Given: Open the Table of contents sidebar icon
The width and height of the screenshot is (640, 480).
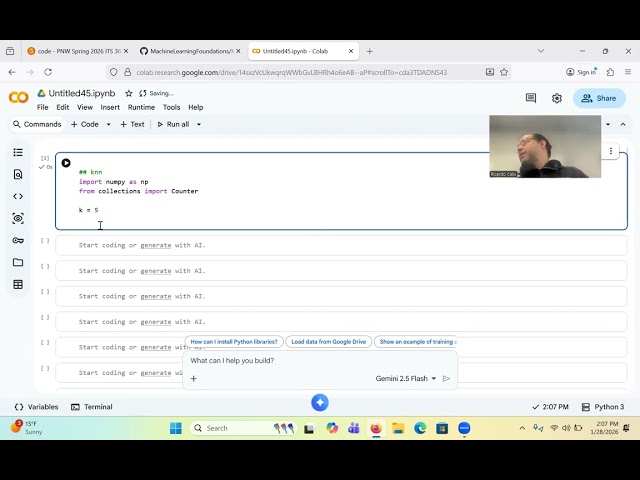Looking at the screenshot, I should pos(18,152).
